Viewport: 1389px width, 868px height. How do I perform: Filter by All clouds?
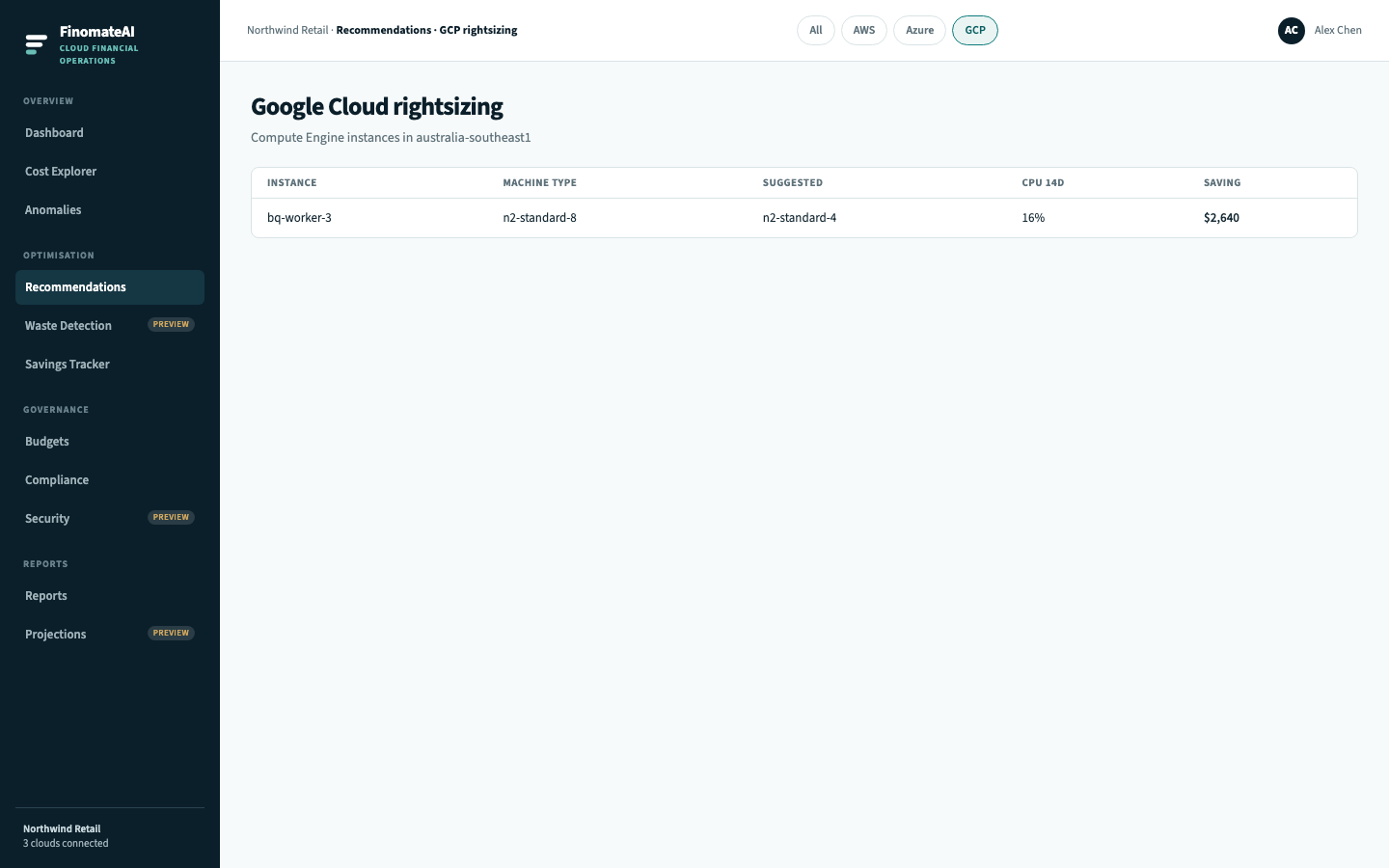tap(816, 31)
